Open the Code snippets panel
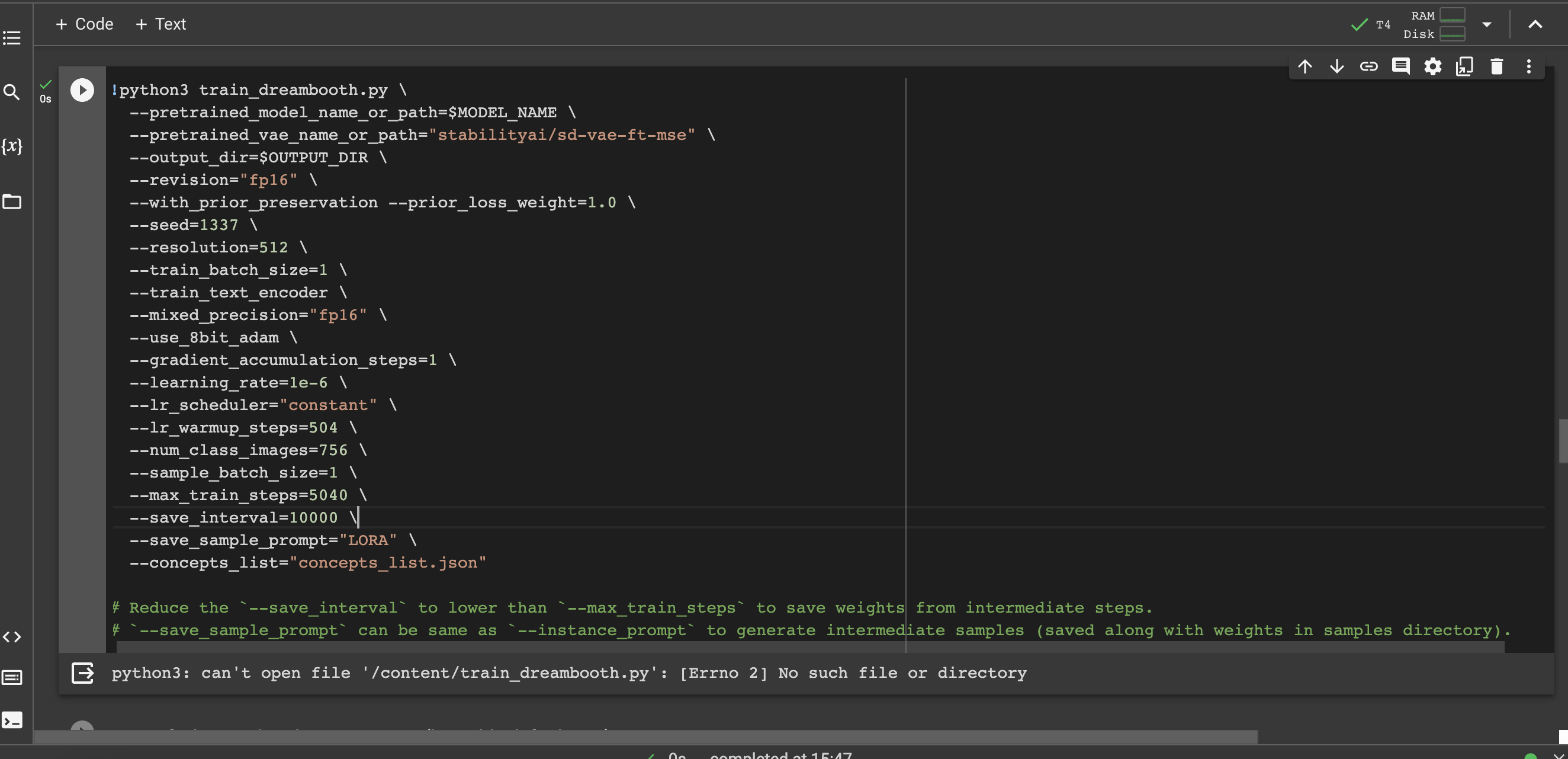 12,636
